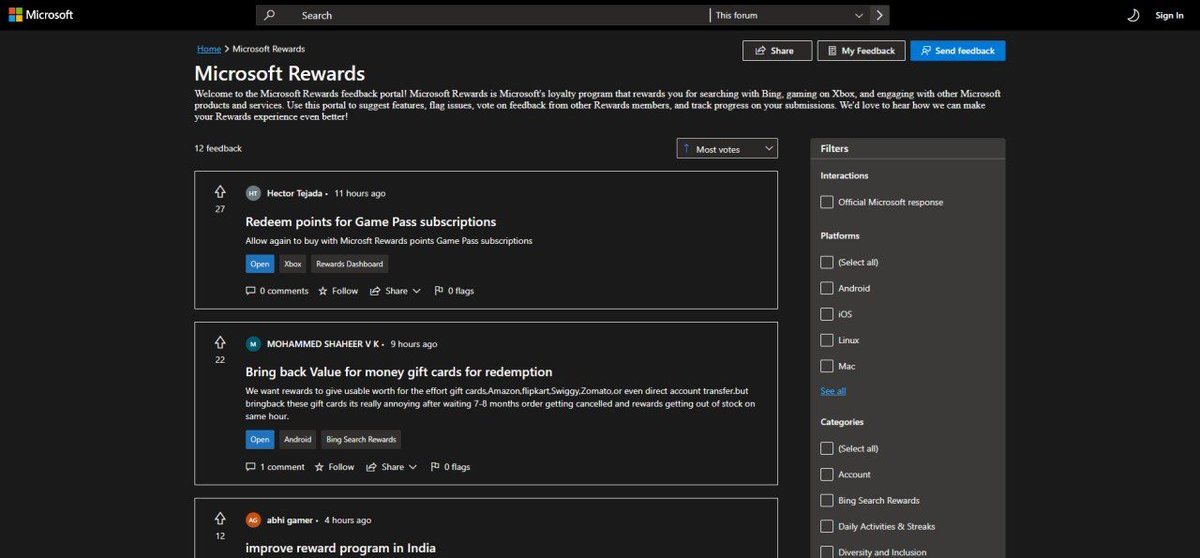Open flags on the Game Pass post
Viewport: 1200px width, 558px height.
click(454, 291)
